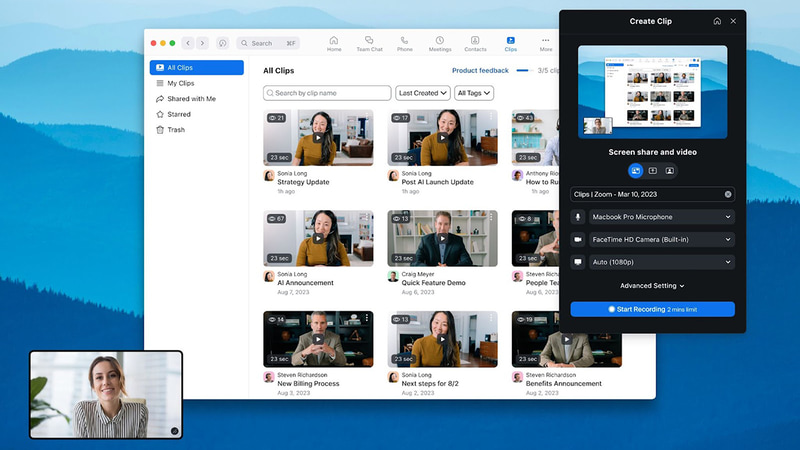Open the Trash folder in sidebar
This screenshot has height=450, width=800.
[x=176, y=129]
